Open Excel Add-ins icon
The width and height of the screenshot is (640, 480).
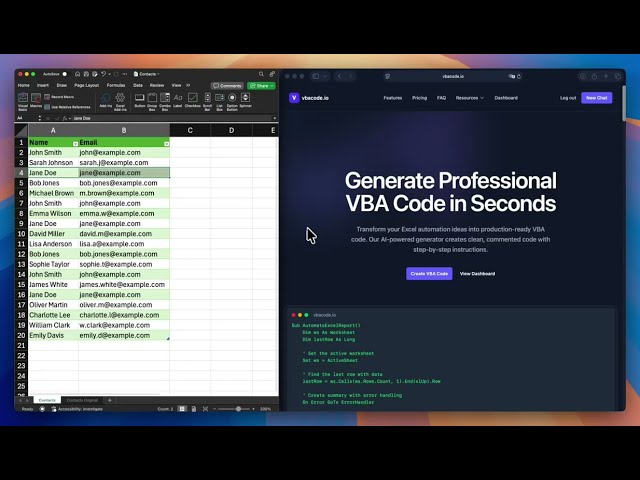click(120, 98)
